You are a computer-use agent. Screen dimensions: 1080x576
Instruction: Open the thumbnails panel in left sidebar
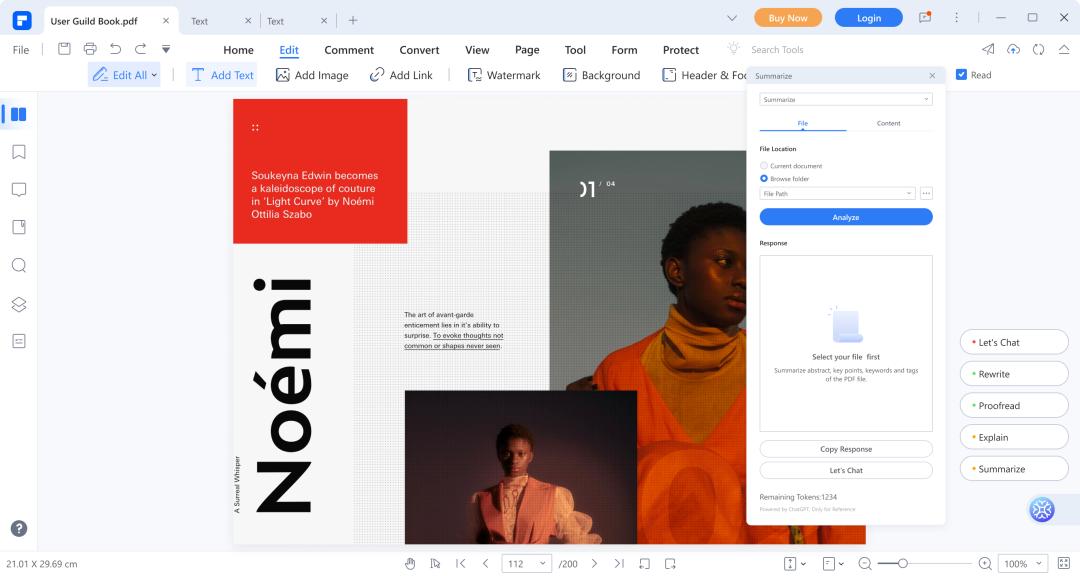tap(18, 115)
